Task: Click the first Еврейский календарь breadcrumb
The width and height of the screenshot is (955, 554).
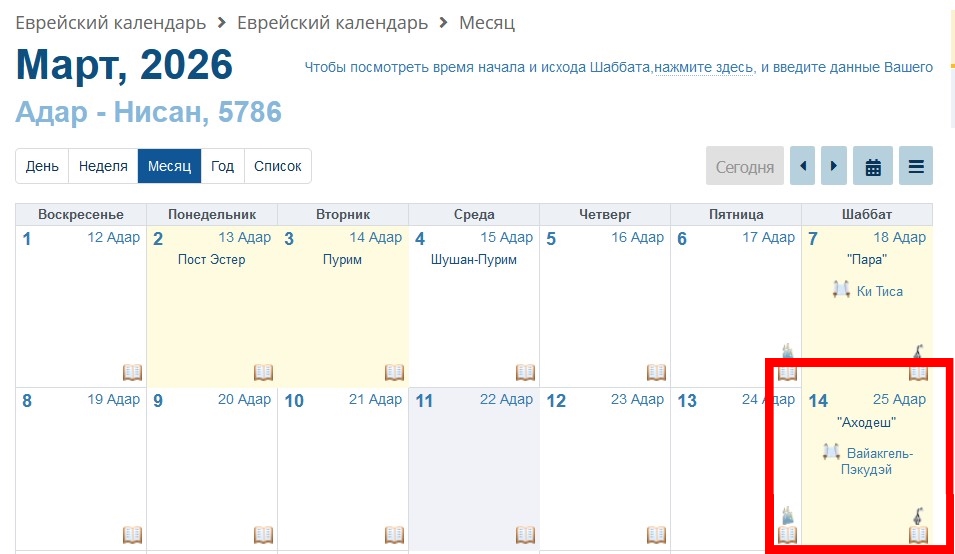Action: (x=110, y=23)
